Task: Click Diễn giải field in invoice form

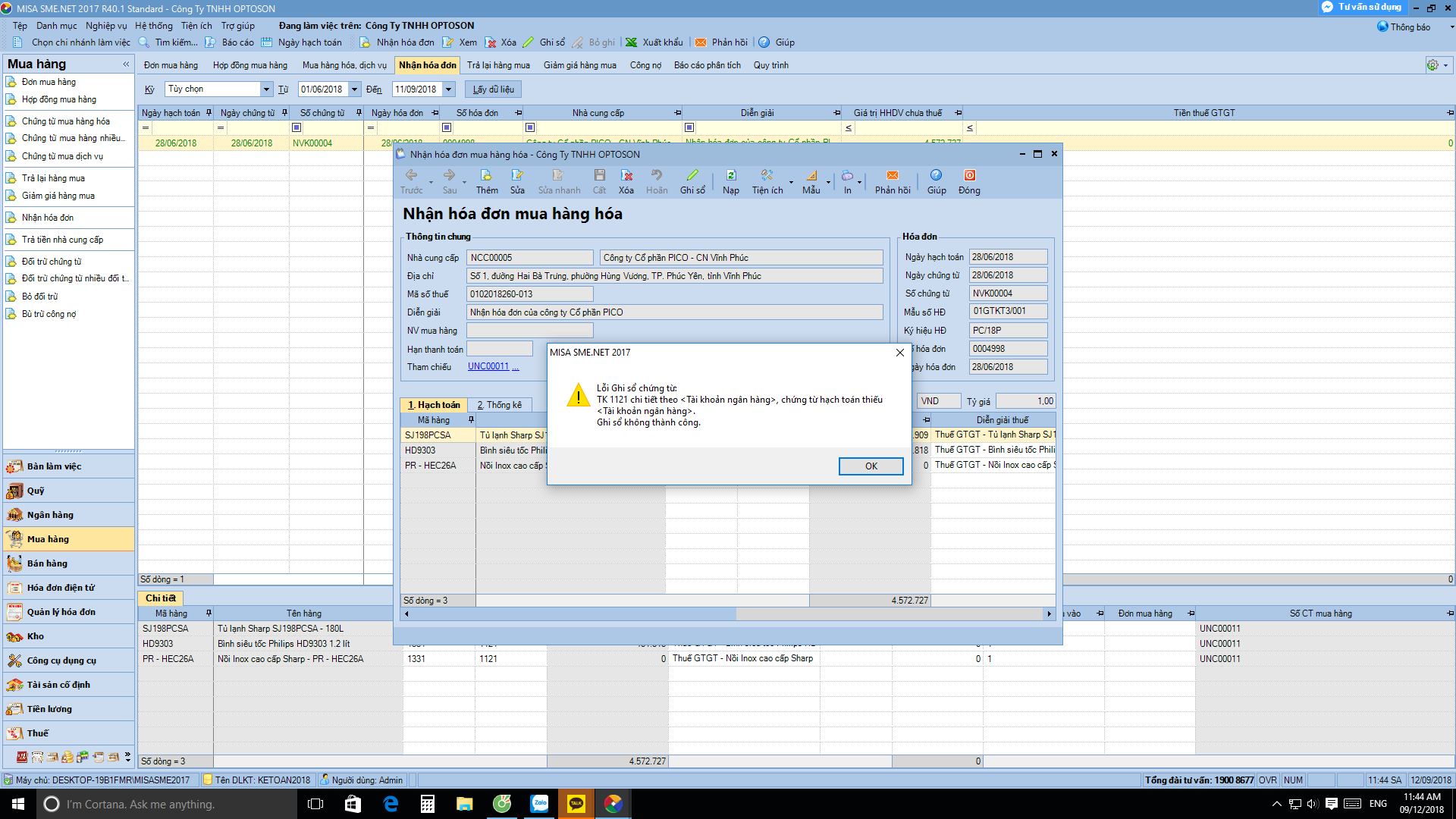Action: [675, 312]
